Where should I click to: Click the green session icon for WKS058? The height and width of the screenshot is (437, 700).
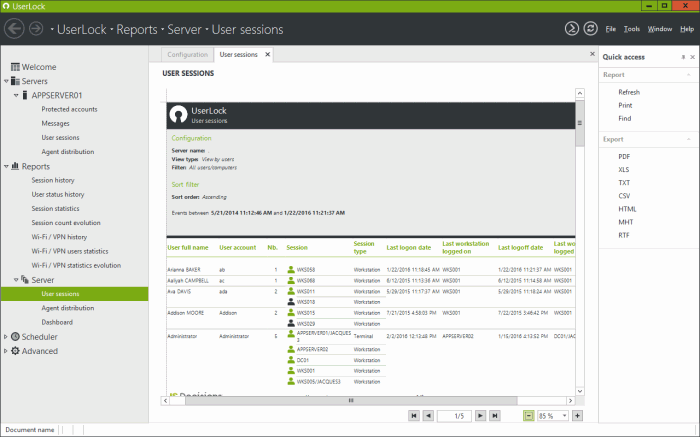[x=291, y=270]
